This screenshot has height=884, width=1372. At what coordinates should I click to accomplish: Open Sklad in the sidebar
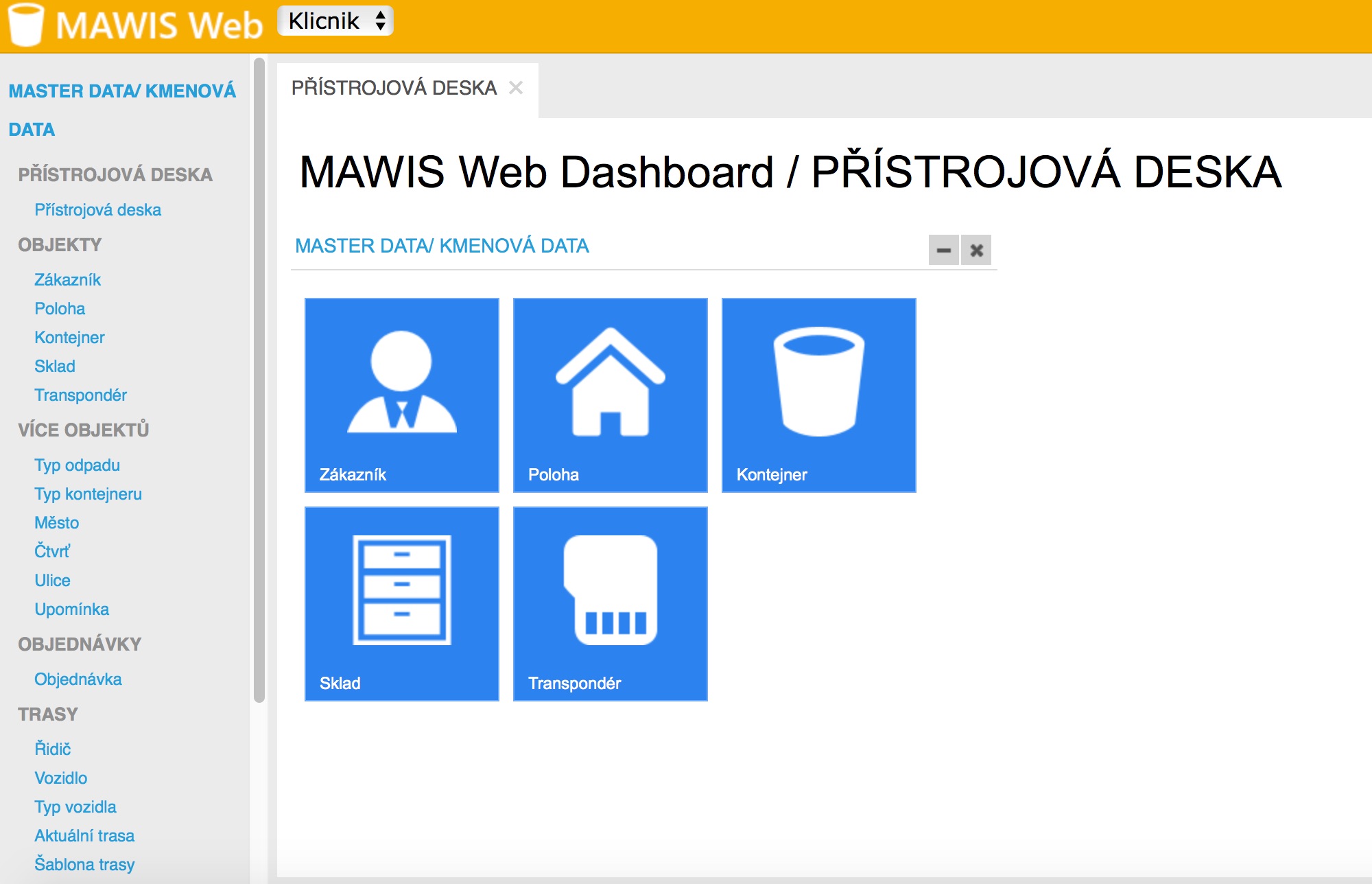tap(55, 367)
